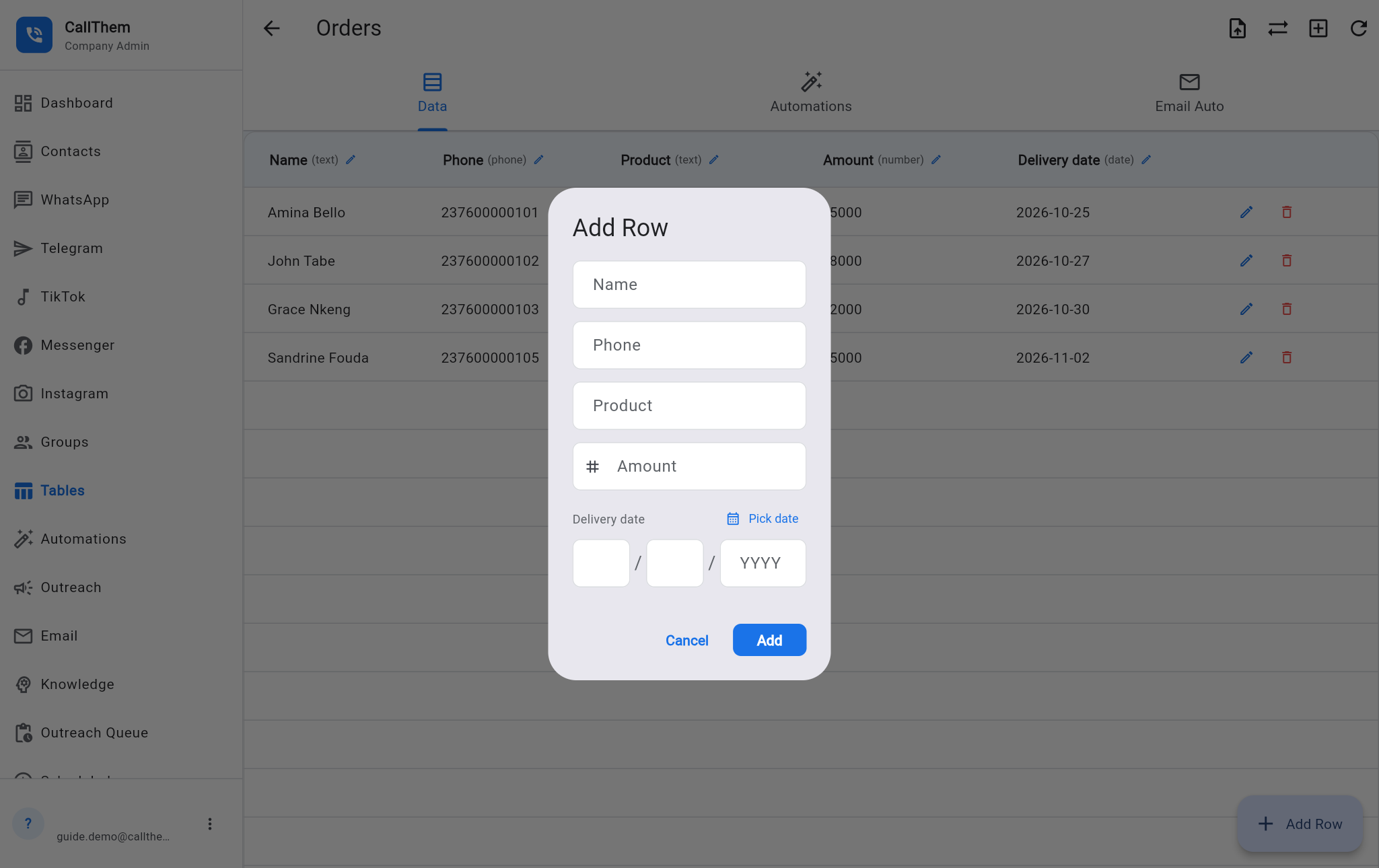
Task: Edit the Name column with pencil icon
Action: tap(351, 160)
